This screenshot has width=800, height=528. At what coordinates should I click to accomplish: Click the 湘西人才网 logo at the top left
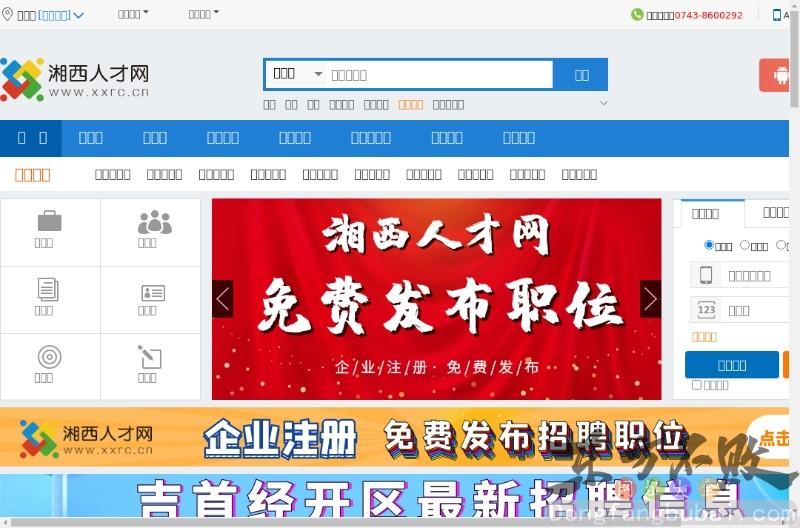tap(75, 79)
